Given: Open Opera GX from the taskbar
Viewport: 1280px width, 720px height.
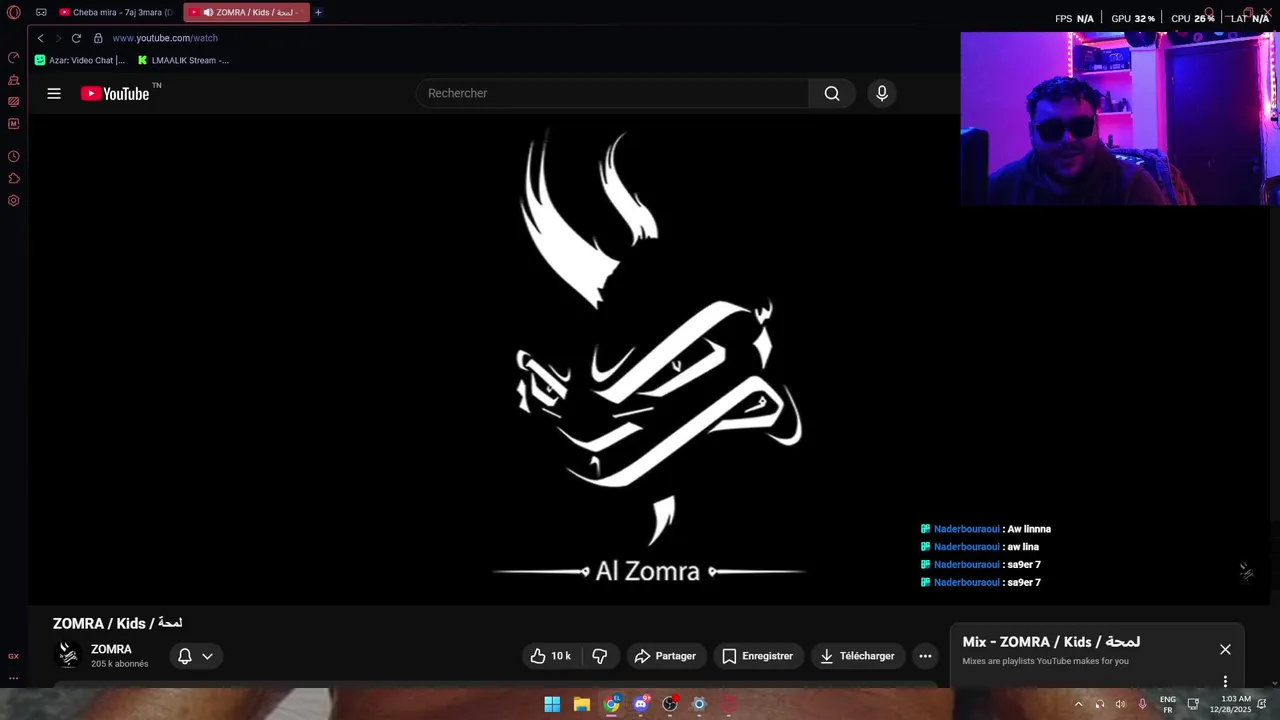Looking at the screenshot, I should pyautogui.click(x=729, y=704).
